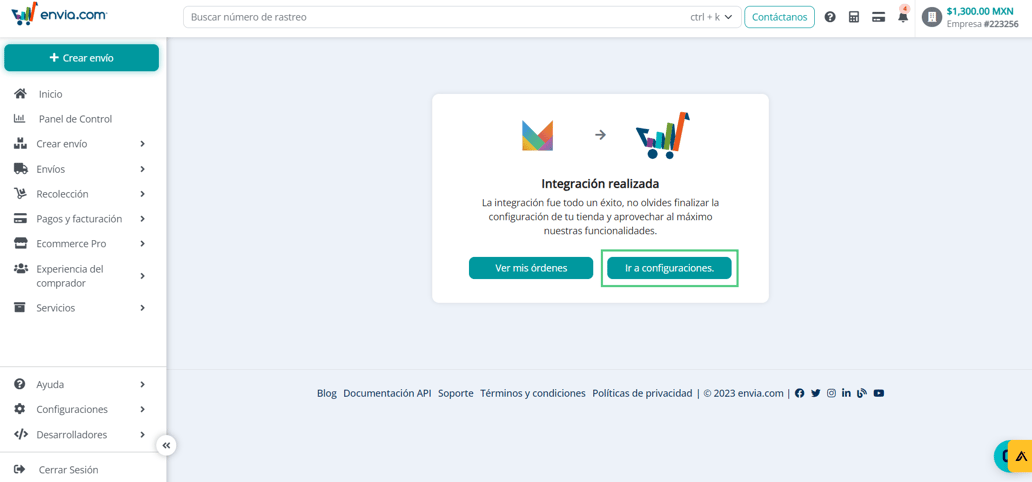Open the LinkedIn icon in footer
Image resolution: width=1032 pixels, height=482 pixels.
point(846,393)
